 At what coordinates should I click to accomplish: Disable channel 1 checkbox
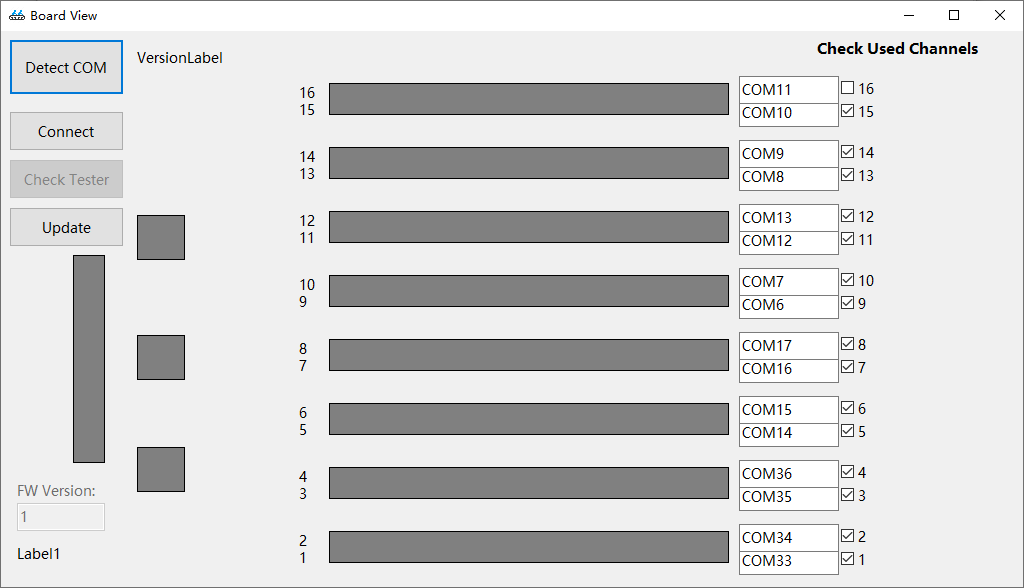pos(848,559)
